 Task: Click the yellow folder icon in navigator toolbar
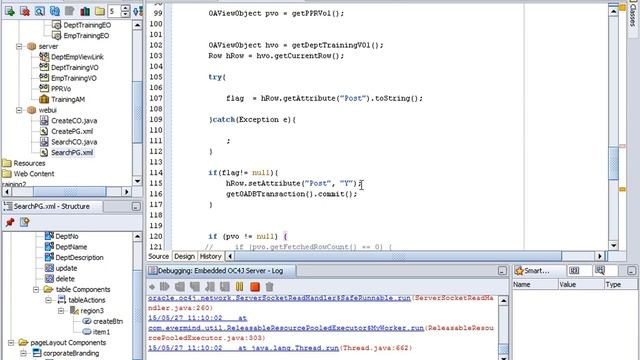tap(100, 11)
